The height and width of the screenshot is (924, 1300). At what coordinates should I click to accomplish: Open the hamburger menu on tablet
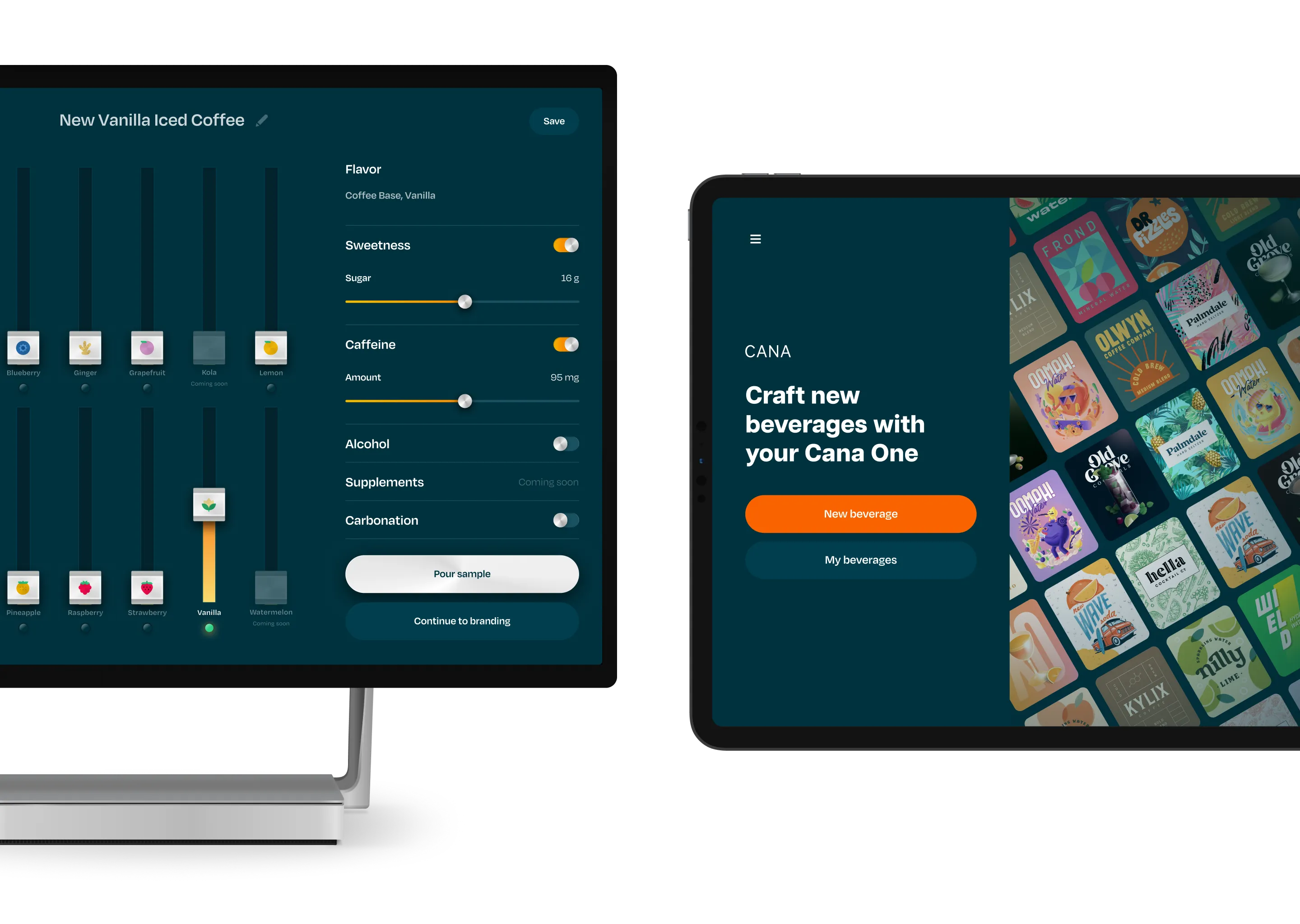(x=756, y=239)
